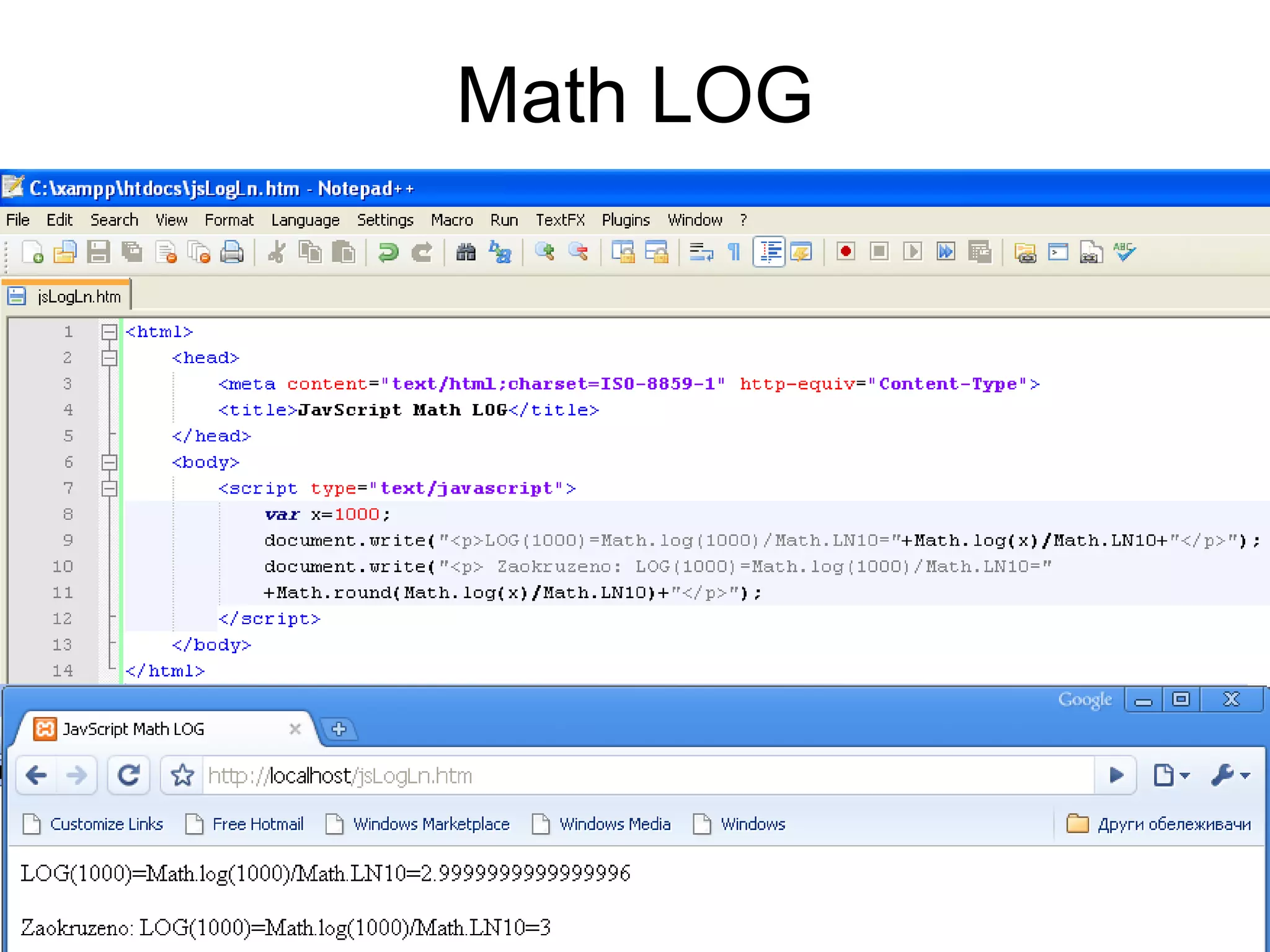Image resolution: width=1270 pixels, height=952 pixels.
Task: Open the Plugins menu
Action: pyautogui.click(x=626, y=220)
